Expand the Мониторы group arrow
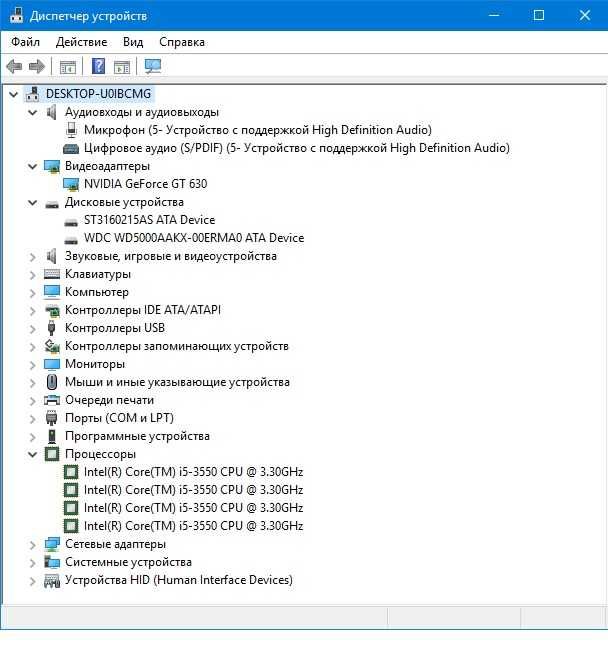The width and height of the screenshot is (608, 648). click(x=33, y=365)
